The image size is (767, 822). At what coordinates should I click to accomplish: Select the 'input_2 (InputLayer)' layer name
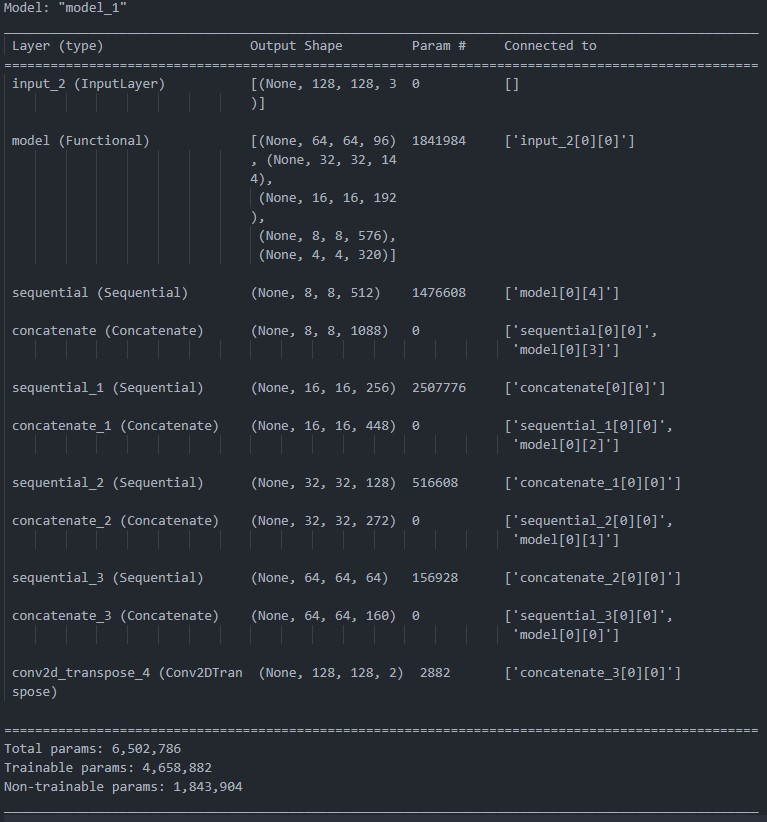[89, 84]
